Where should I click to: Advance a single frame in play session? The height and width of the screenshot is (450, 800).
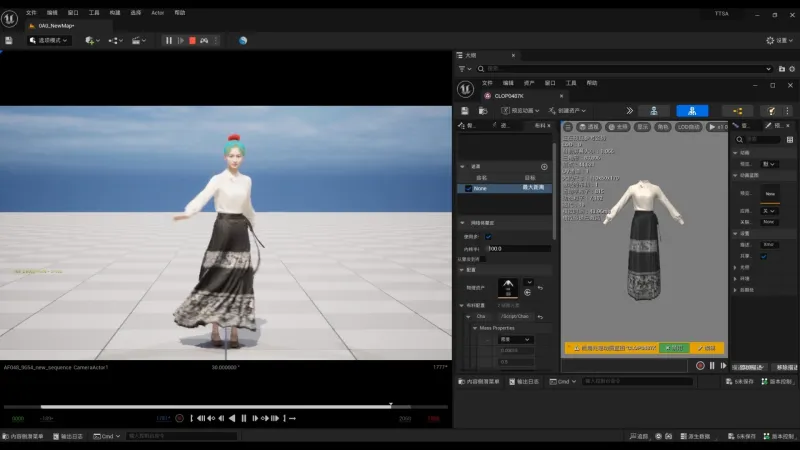click(181, 40)
